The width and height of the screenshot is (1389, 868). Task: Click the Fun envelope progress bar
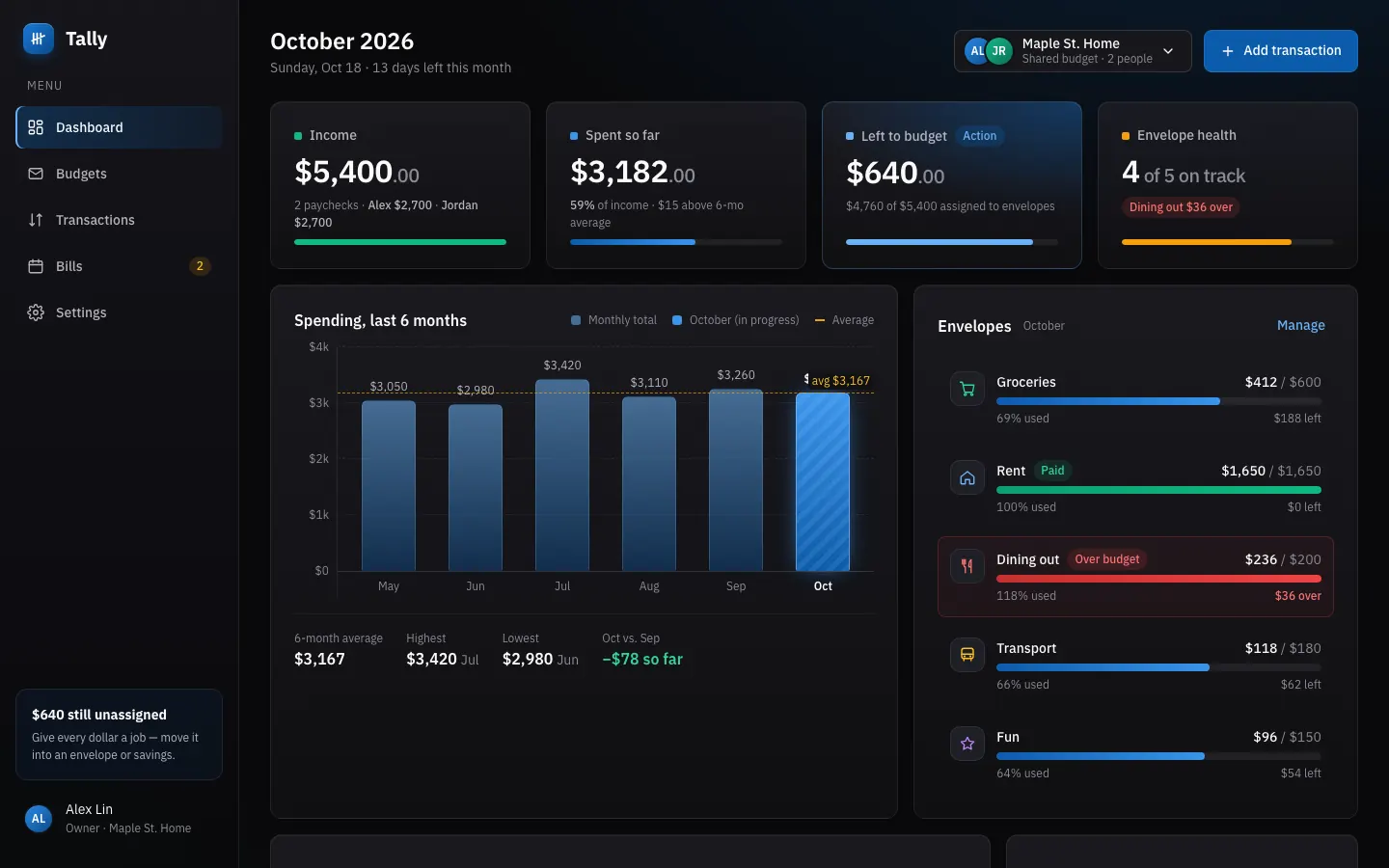tap(1158, 756)
